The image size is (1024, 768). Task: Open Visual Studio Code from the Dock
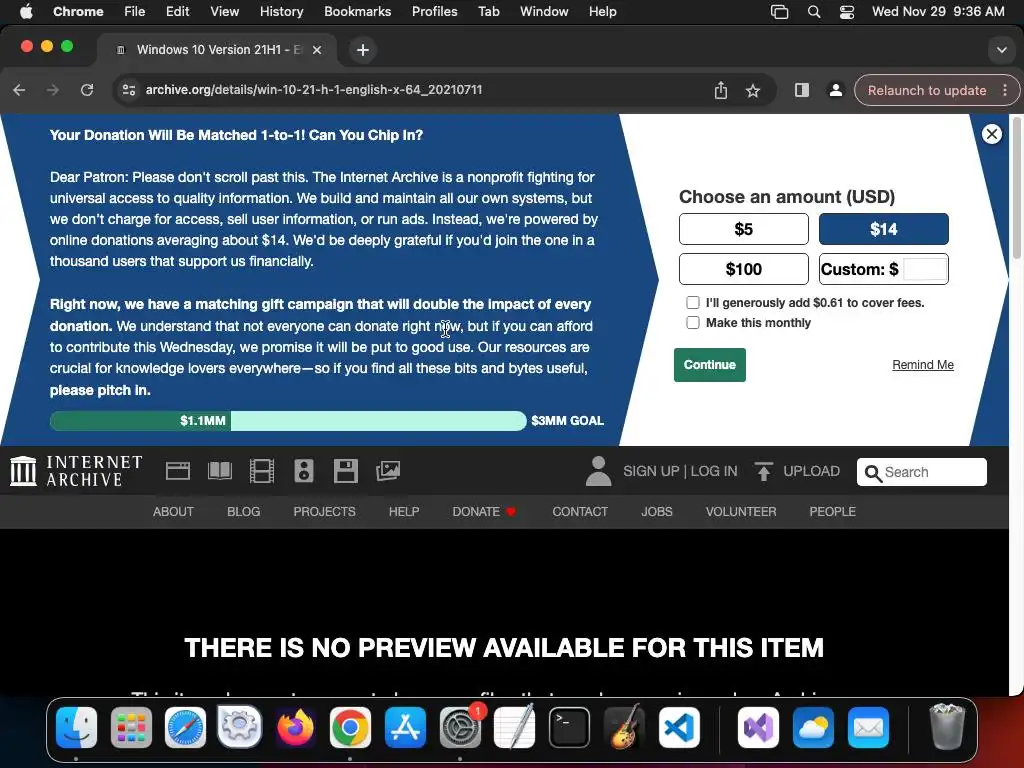coord(679,727)
